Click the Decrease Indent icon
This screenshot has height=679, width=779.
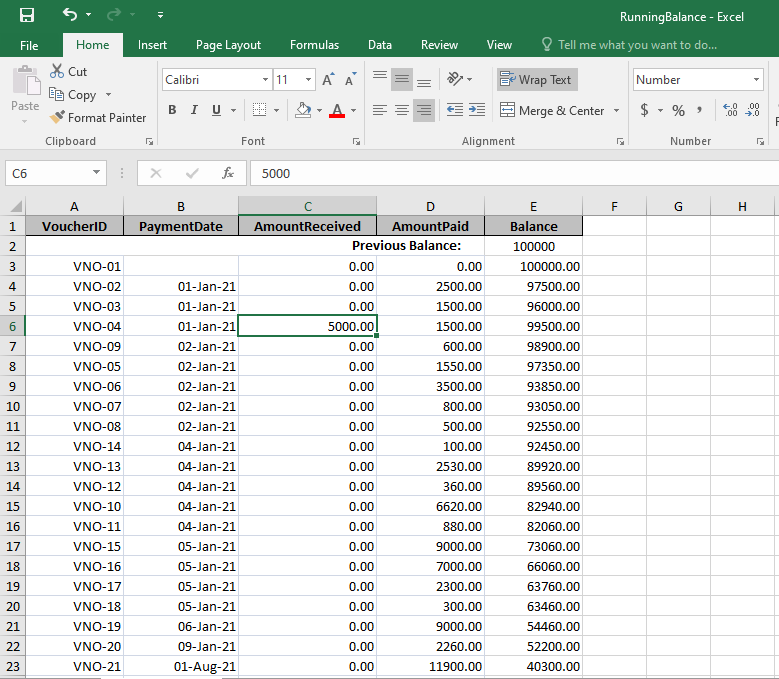tap(455, 110)
